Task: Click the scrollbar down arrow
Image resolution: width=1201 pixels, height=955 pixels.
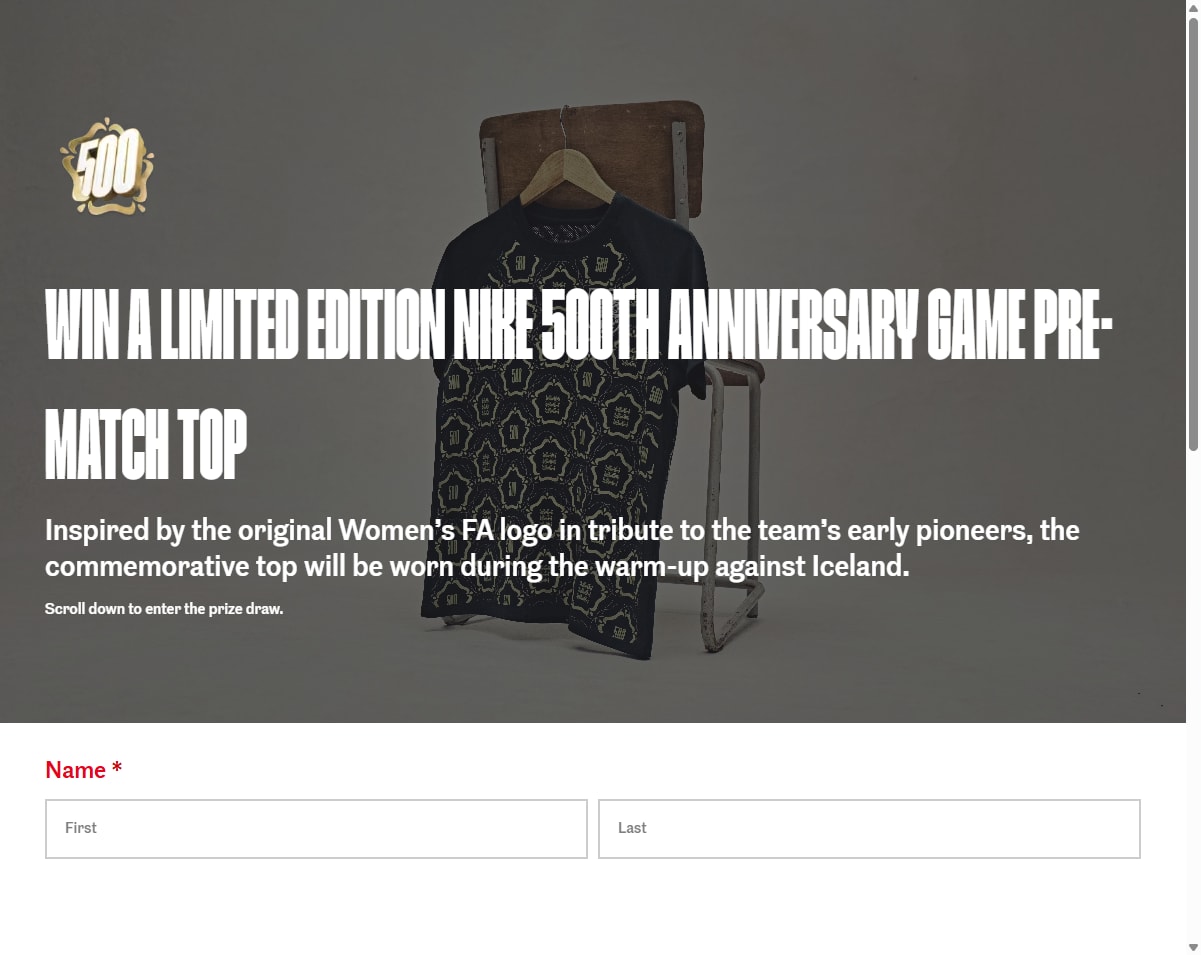Action: (1193, 947)
